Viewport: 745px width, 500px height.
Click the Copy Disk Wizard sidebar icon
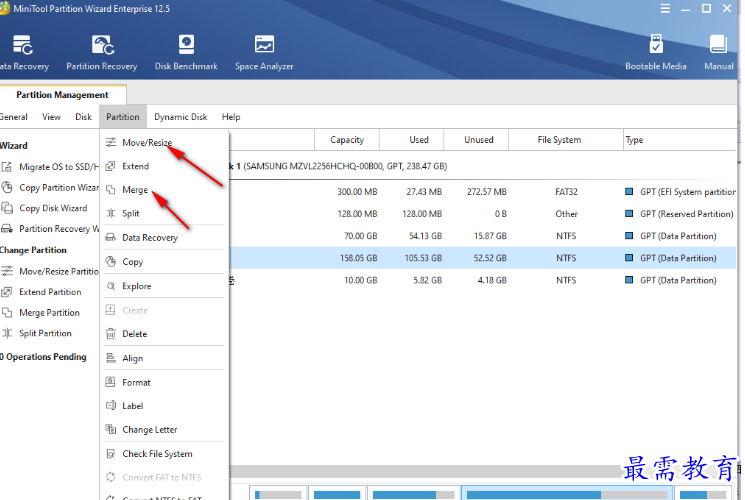(x=7, y=208)
